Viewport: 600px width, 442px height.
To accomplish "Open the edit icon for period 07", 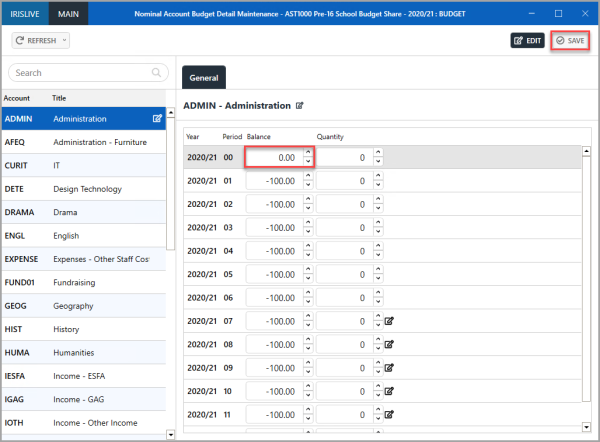I will 389,320.
